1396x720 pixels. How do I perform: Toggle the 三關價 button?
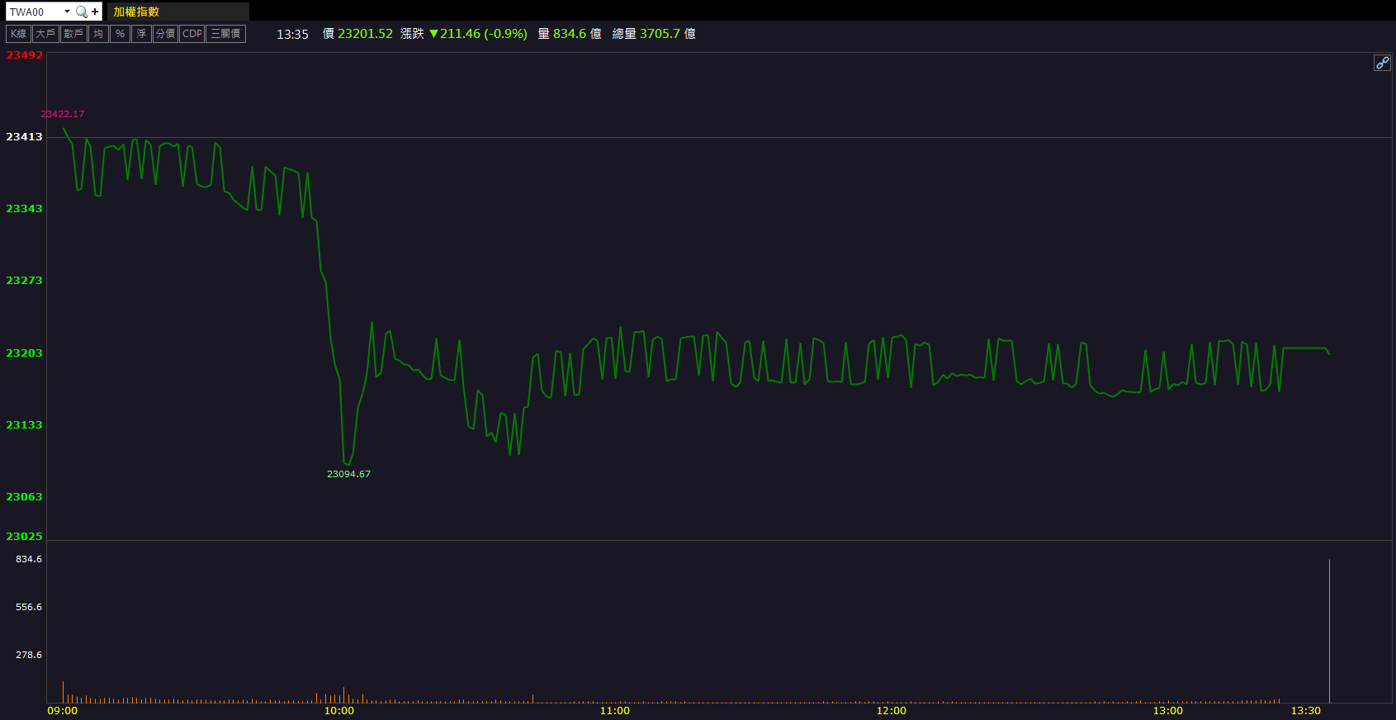pyautogui.click(x=226, y=34)
